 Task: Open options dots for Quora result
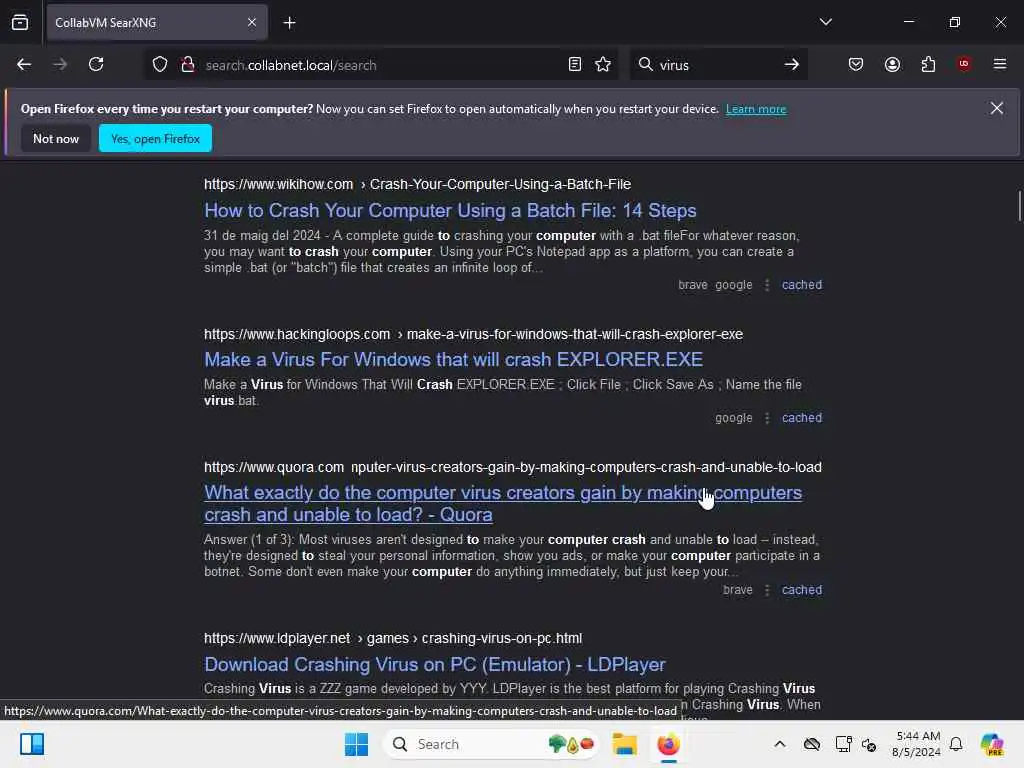[767, 590]
